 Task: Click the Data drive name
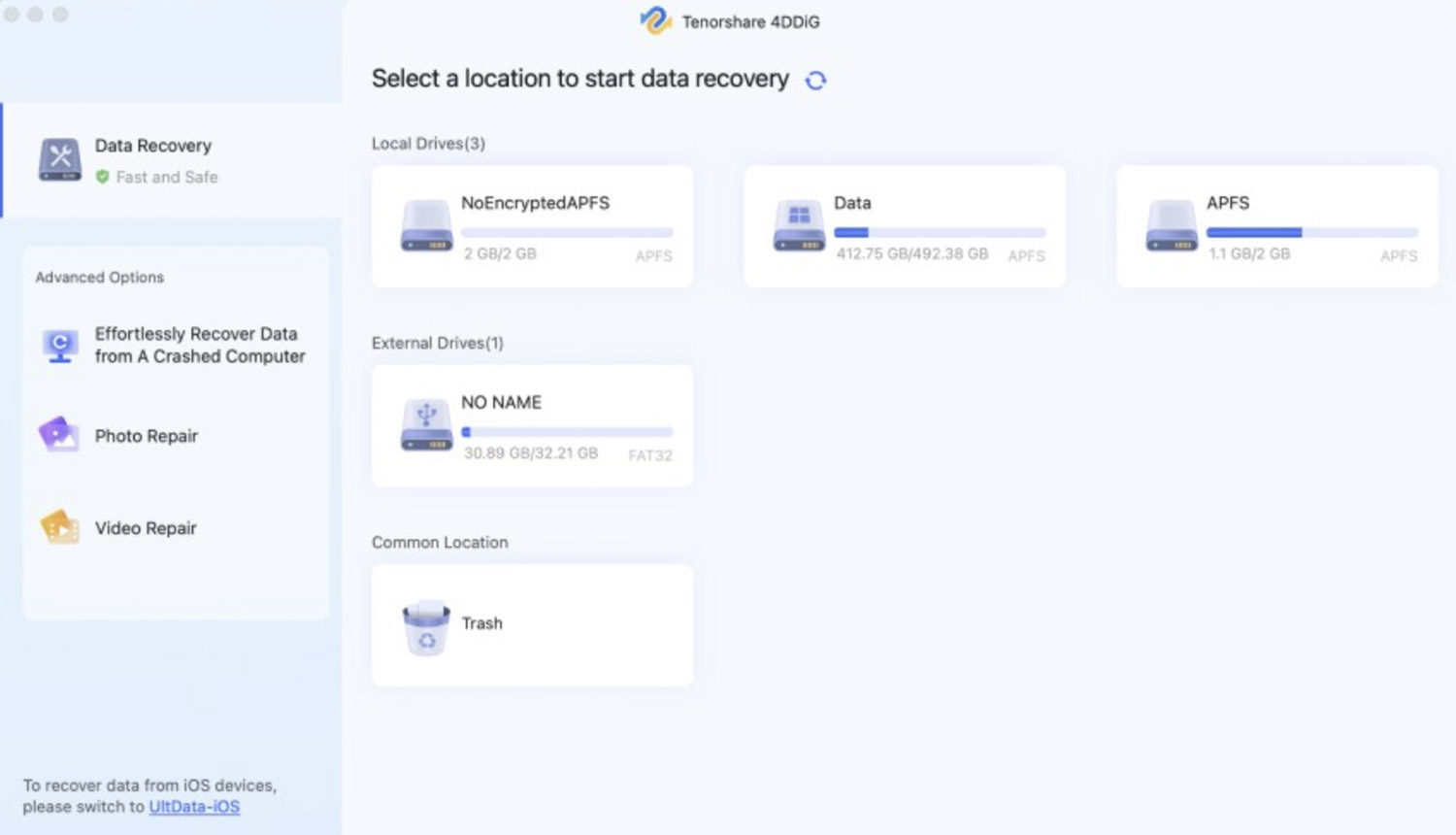[852, 203]
